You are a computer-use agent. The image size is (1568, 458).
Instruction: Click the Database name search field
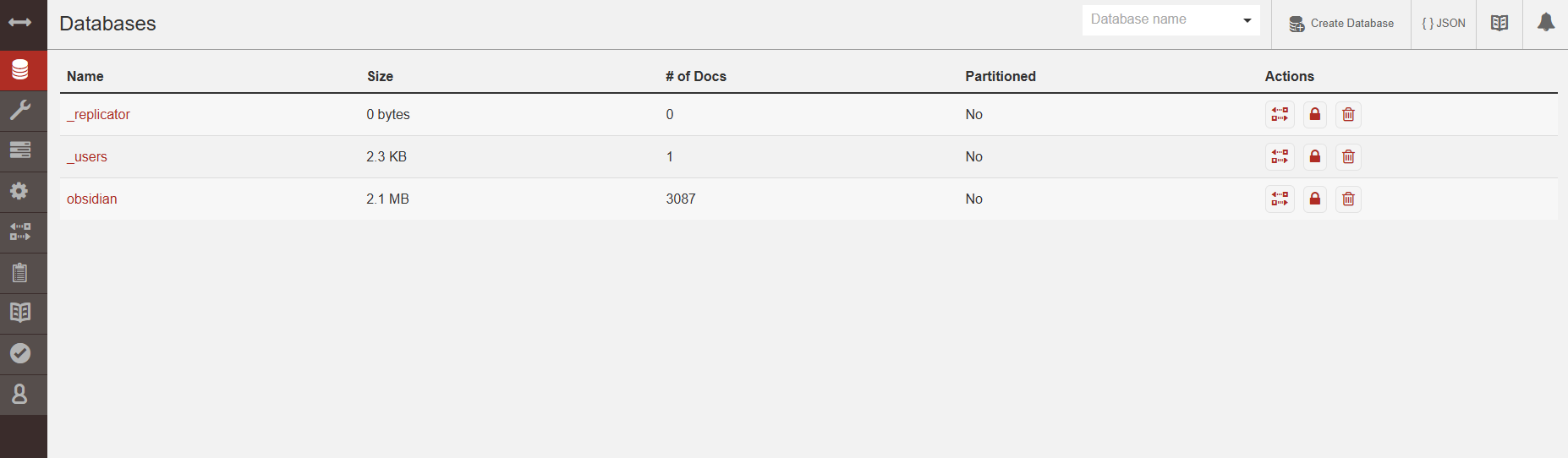coord(1159,20)
